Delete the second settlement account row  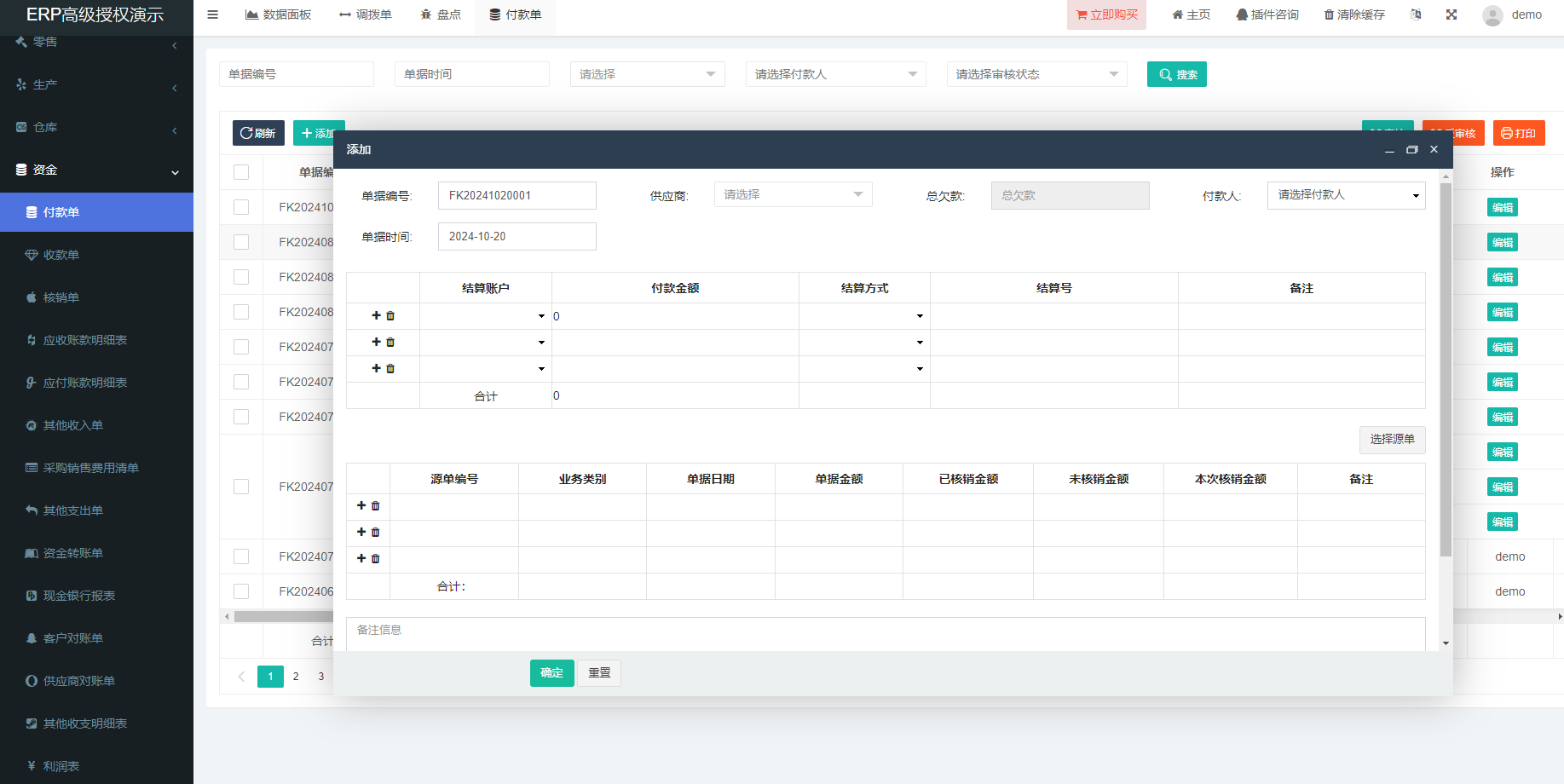[x=390, y=342]
